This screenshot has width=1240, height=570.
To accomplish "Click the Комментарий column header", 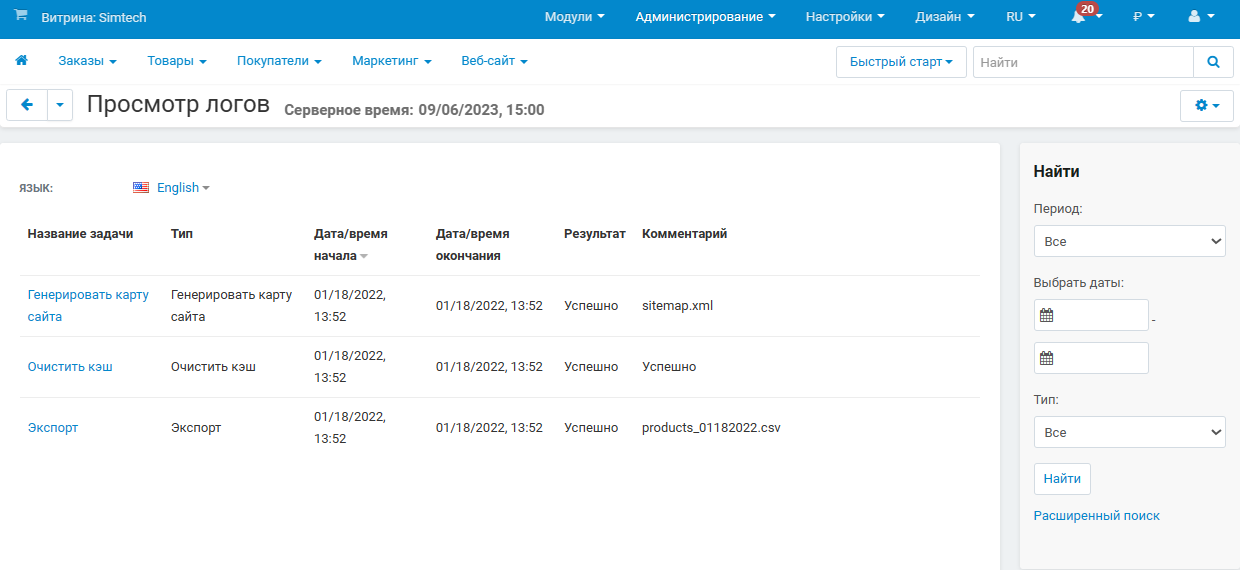I will coord(685,234).
